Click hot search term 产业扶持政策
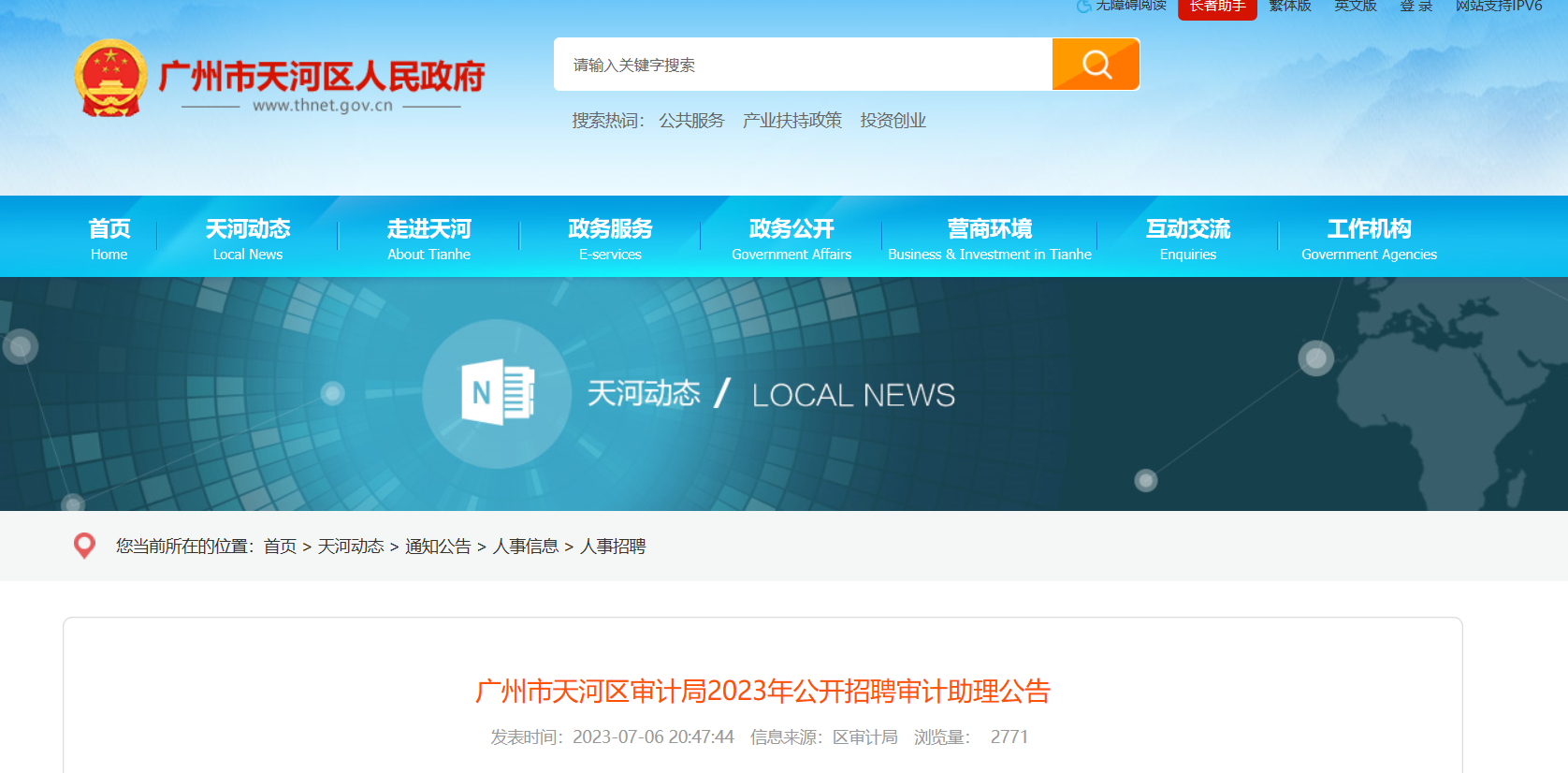The width and height of the screenshot is (1568, 773). coord(791,121)
